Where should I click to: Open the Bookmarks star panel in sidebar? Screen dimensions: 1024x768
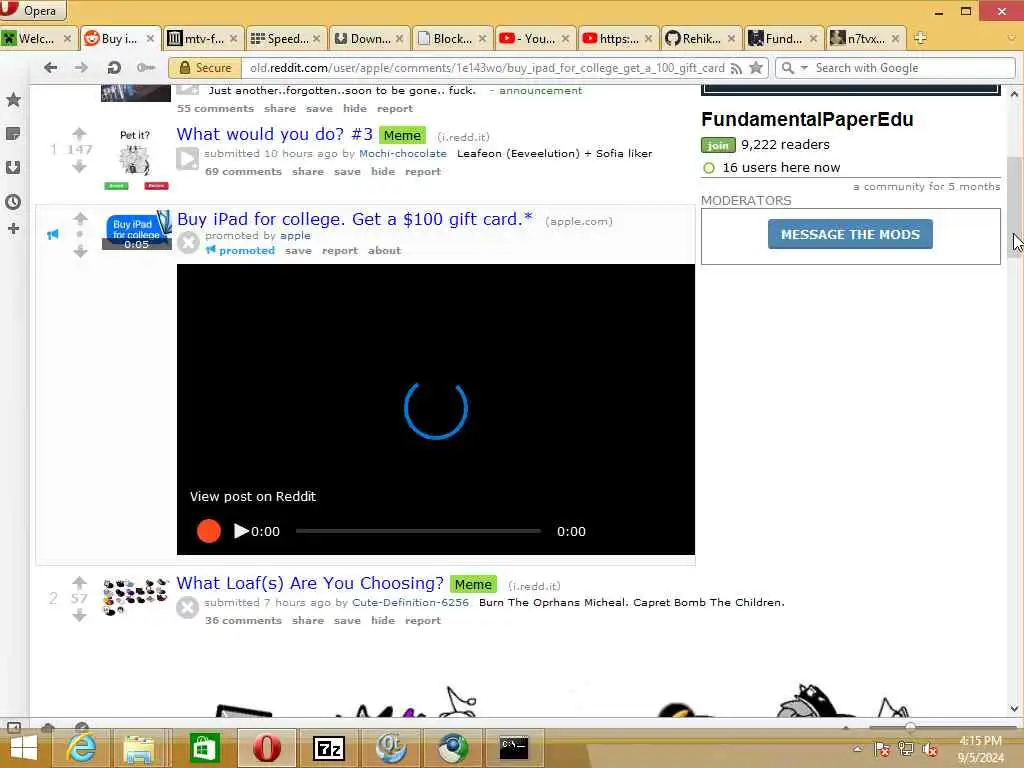(x=13, y=100)
